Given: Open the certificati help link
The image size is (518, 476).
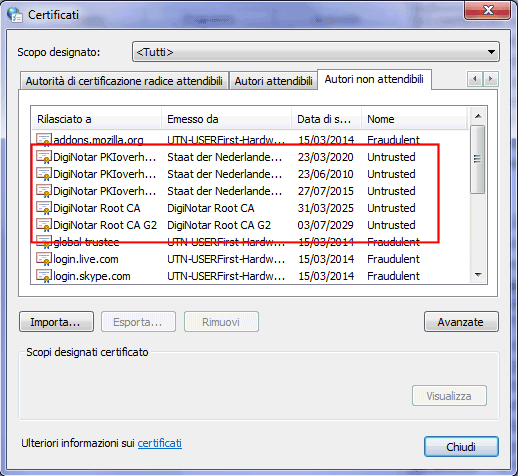Looking at the screenshot, I should point(160,443).
